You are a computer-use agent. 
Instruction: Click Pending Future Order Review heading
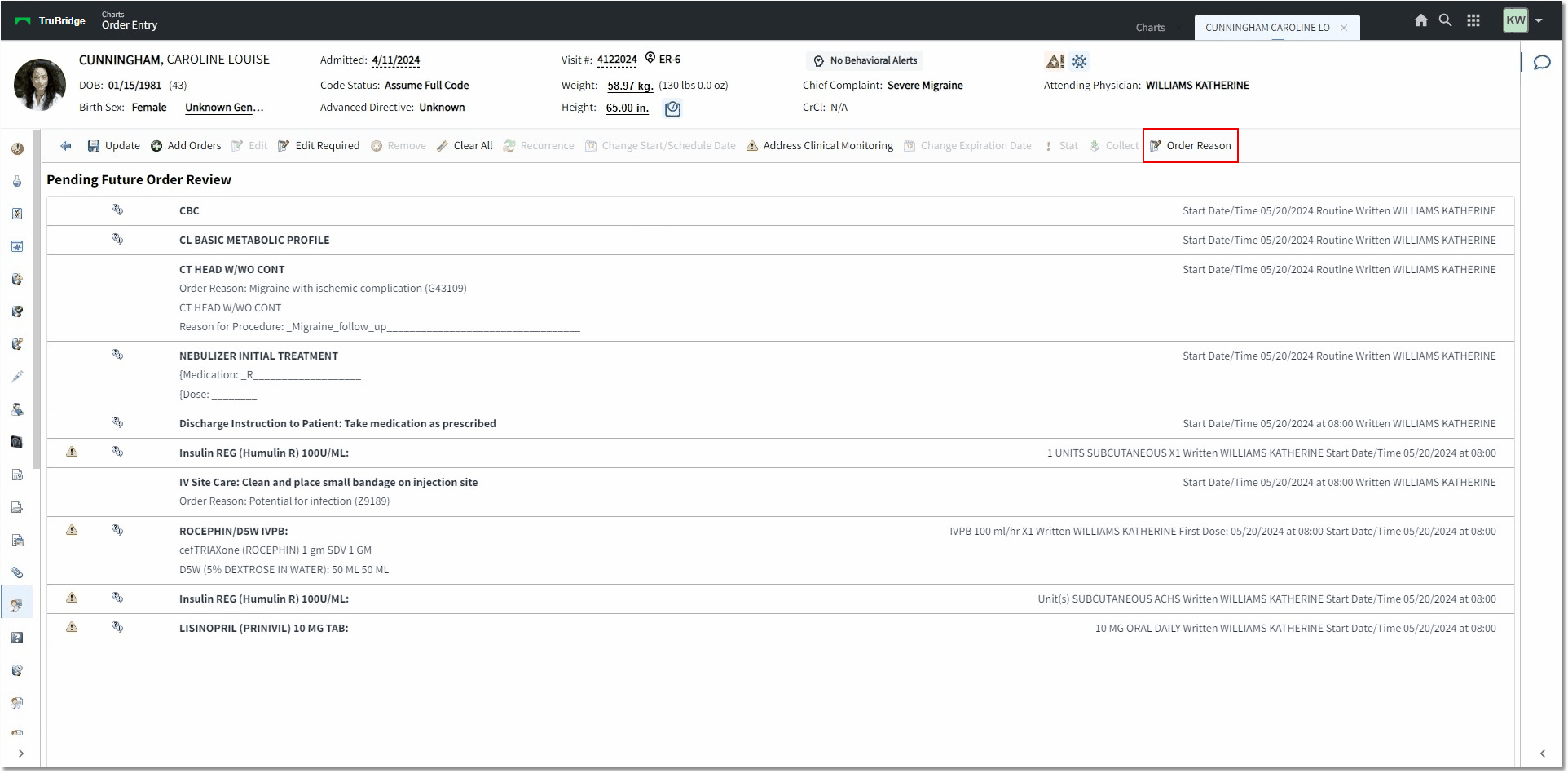click(x=139, y=180)
